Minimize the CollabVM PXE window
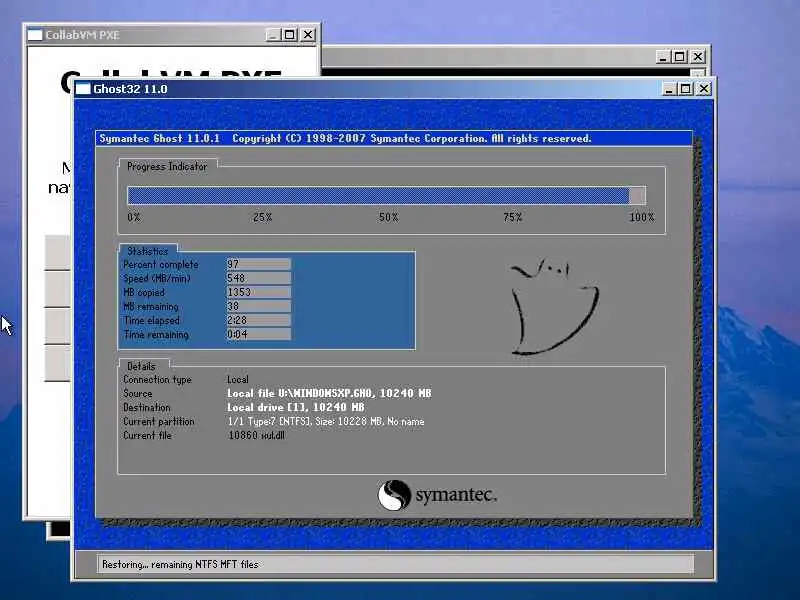Viewport: 800px width, 600px height. pyautogui.click(x=273, y=35)
